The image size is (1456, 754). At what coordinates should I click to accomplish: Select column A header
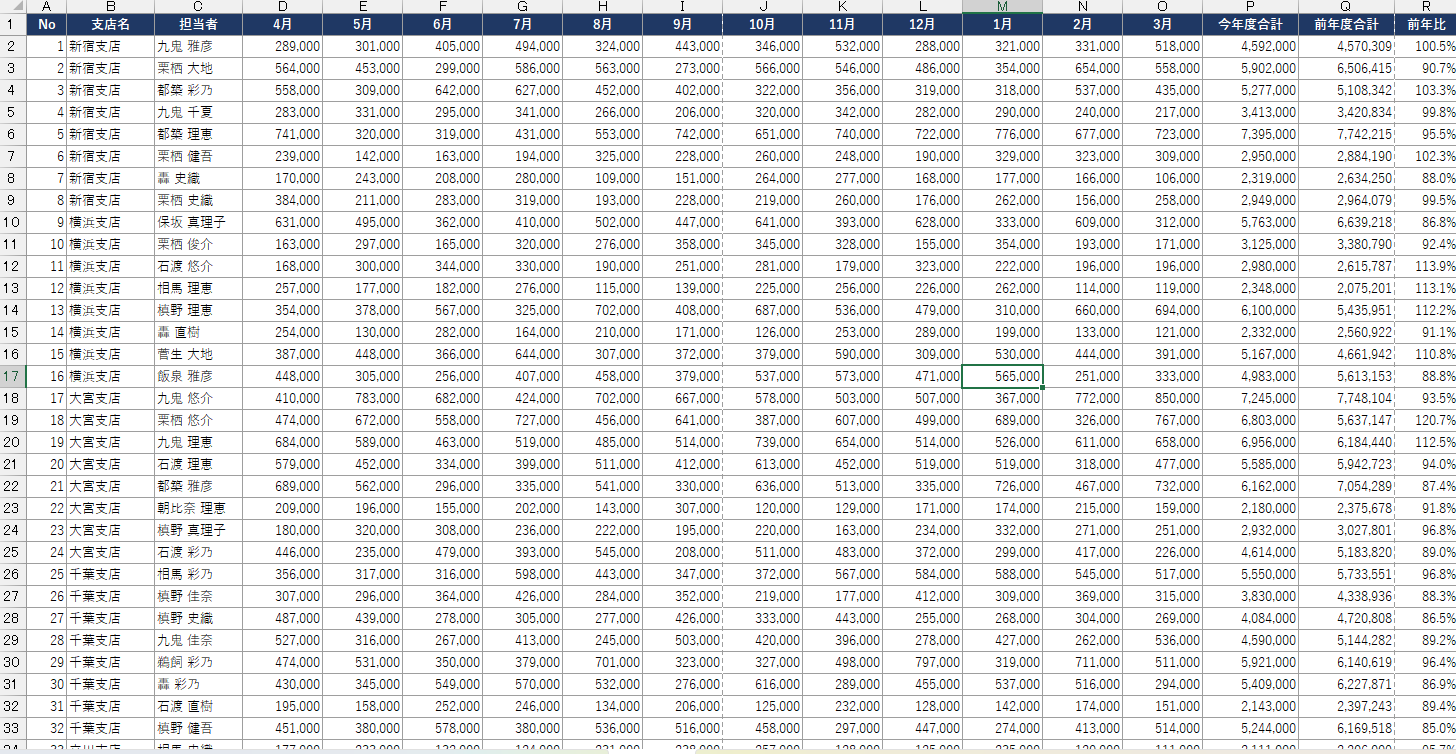(x=46, y=7)
